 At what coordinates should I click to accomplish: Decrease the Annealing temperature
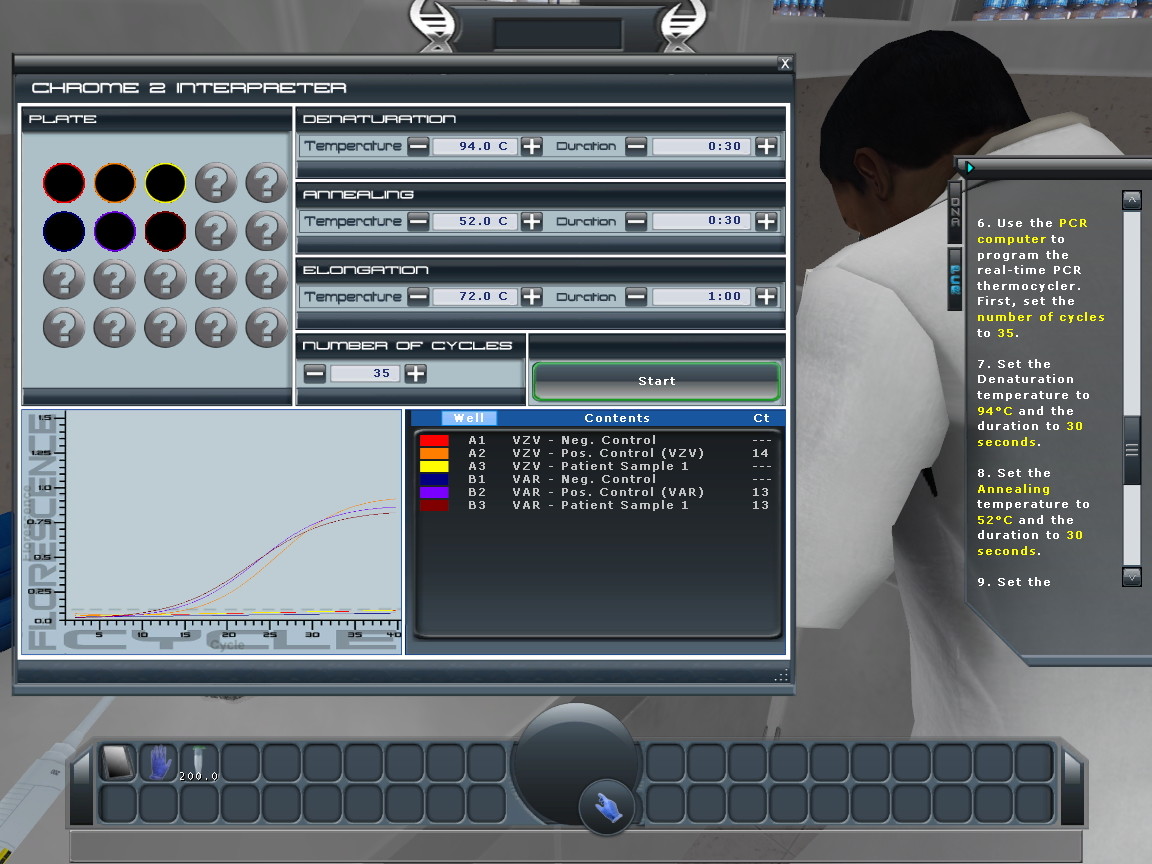pos(420,221)
